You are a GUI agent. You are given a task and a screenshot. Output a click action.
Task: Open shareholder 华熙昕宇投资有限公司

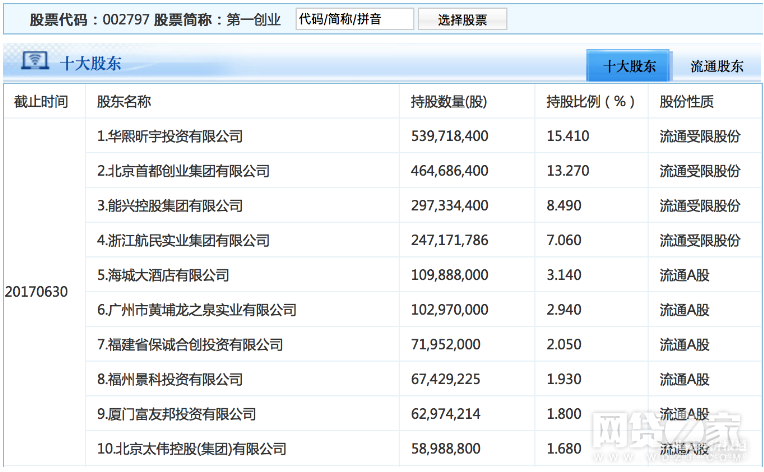pyautogui.click(x=170, y=136)
